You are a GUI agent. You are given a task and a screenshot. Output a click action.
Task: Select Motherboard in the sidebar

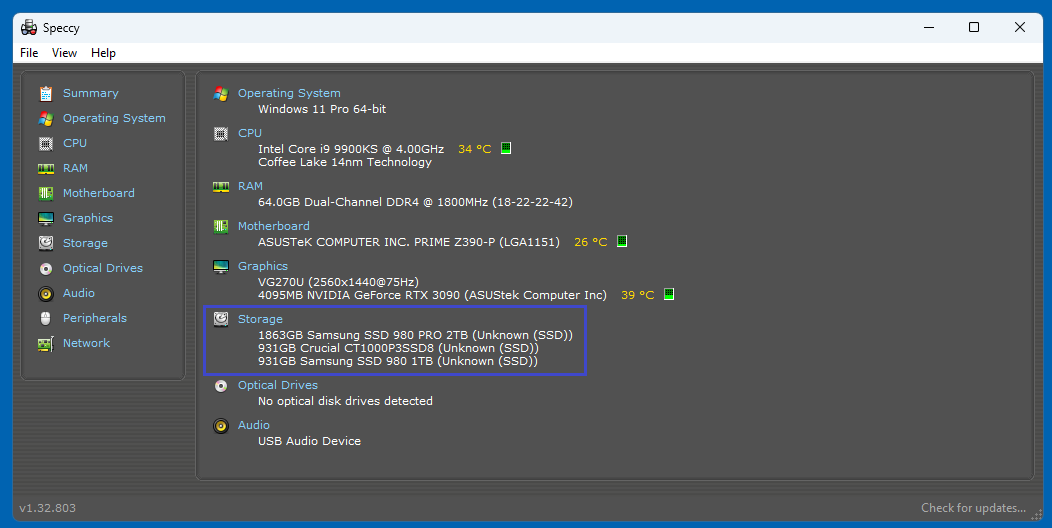point(99,193)
